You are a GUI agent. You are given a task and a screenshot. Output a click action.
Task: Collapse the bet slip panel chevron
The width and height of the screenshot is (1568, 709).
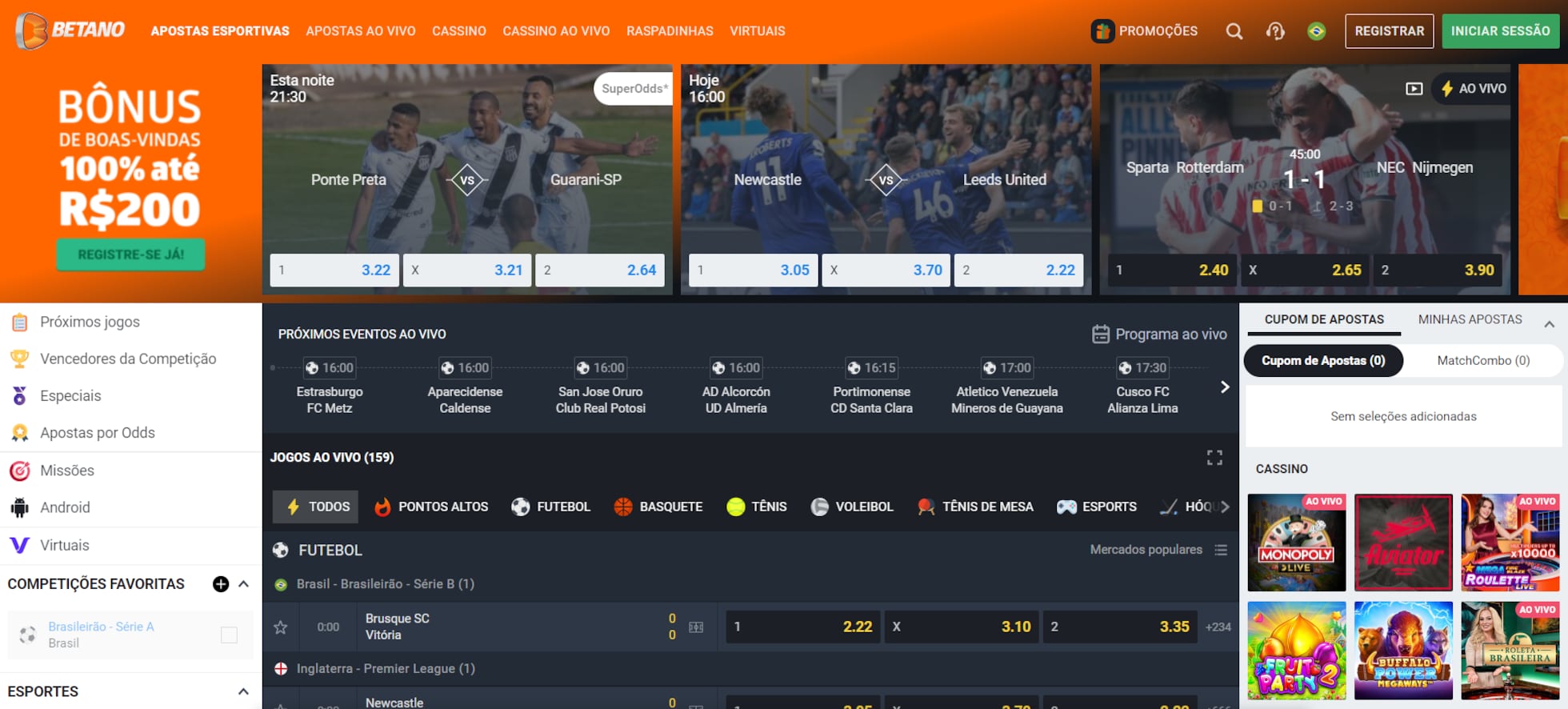tap(1549, 324)
